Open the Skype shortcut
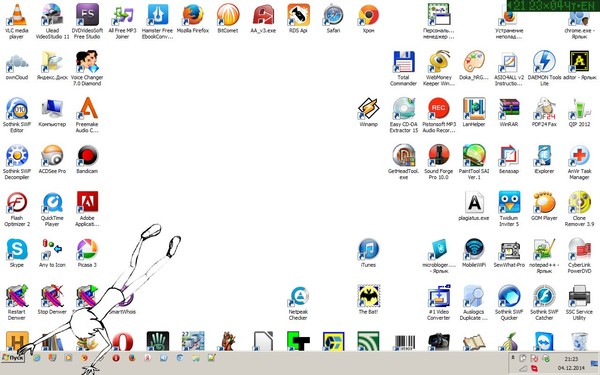 (x=17, y=253)
